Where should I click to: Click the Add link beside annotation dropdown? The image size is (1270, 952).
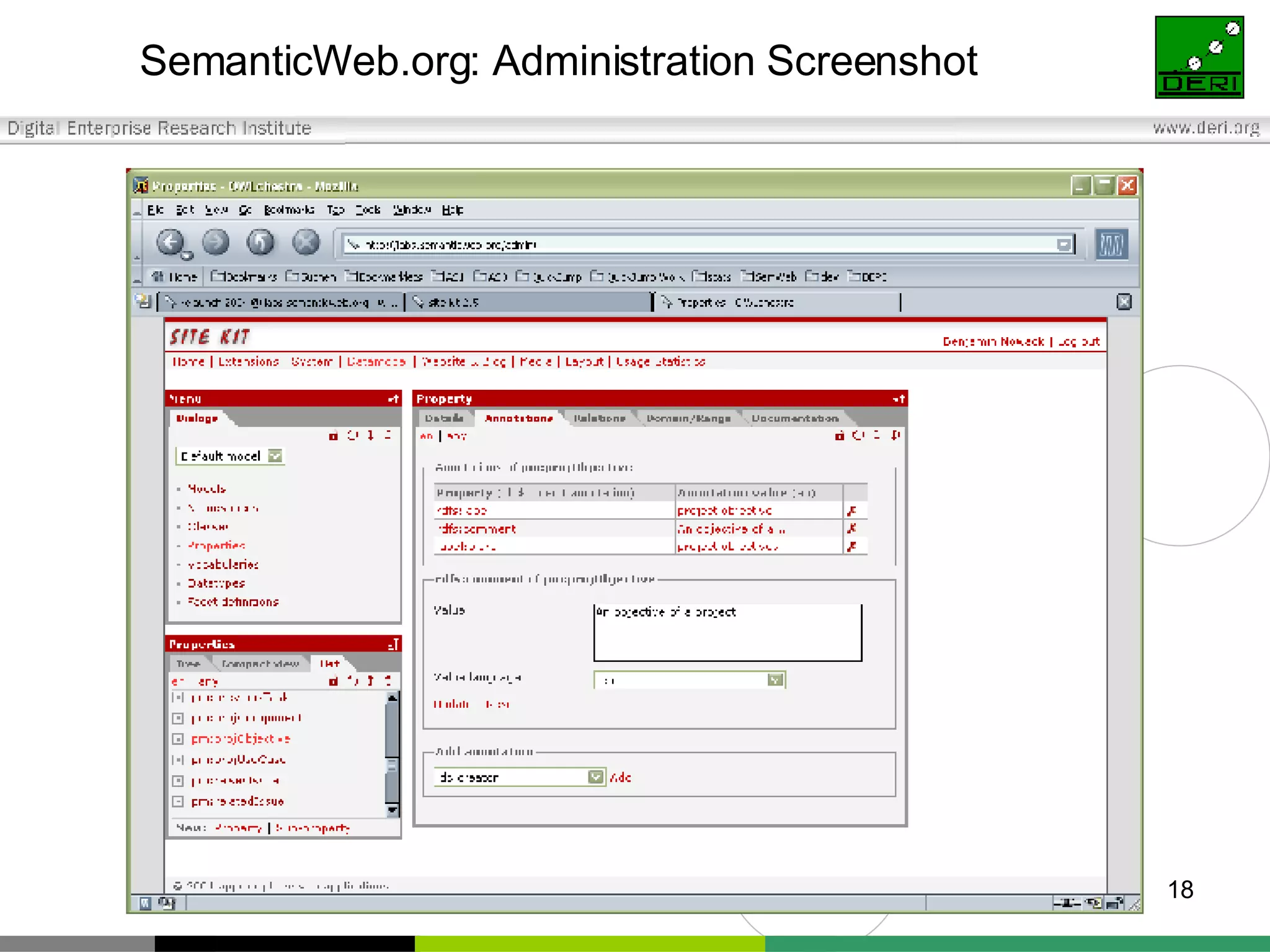pyautogui.click(x=620, y=777)
